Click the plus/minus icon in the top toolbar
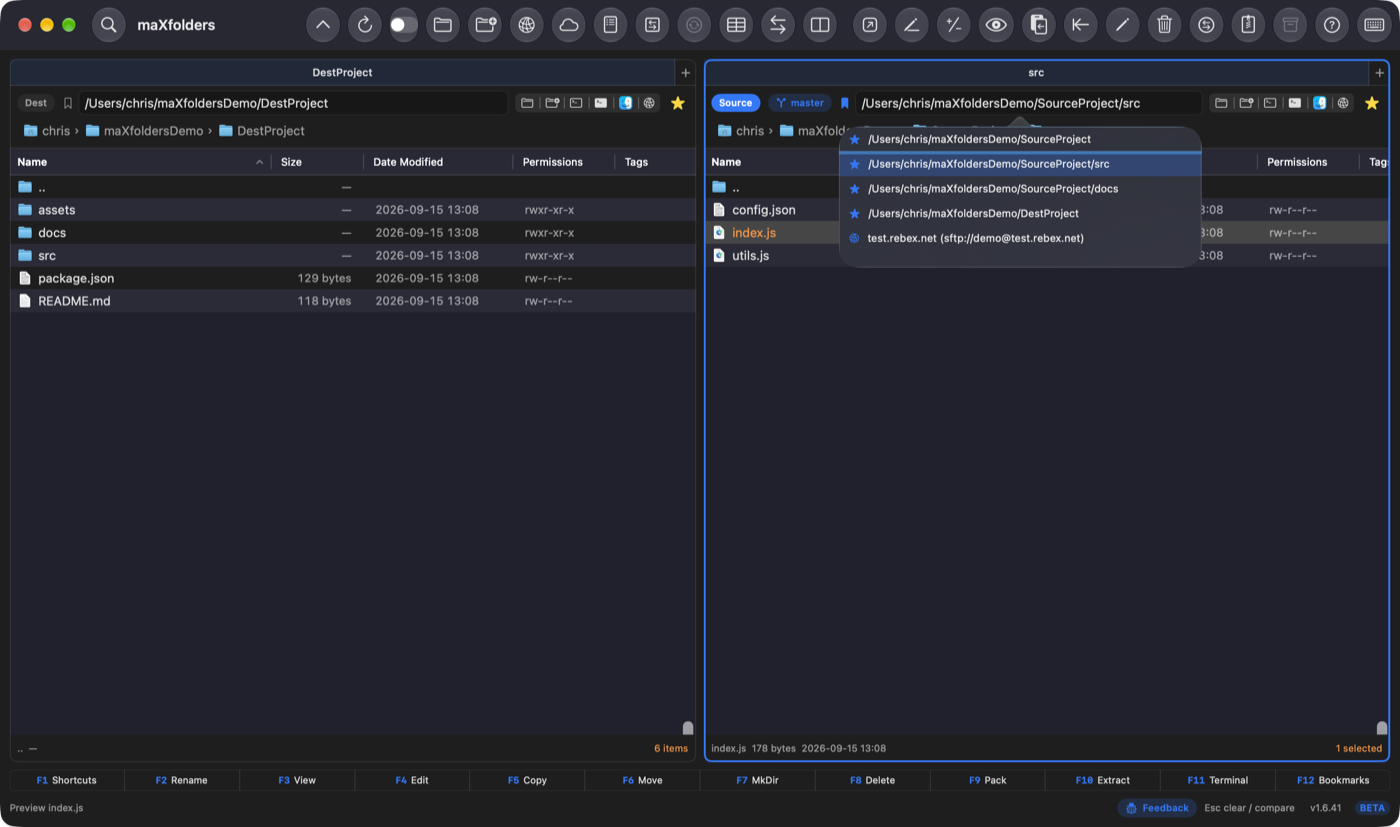The height and width of the screenshot is (827, 1400). [x=954, y=25]
